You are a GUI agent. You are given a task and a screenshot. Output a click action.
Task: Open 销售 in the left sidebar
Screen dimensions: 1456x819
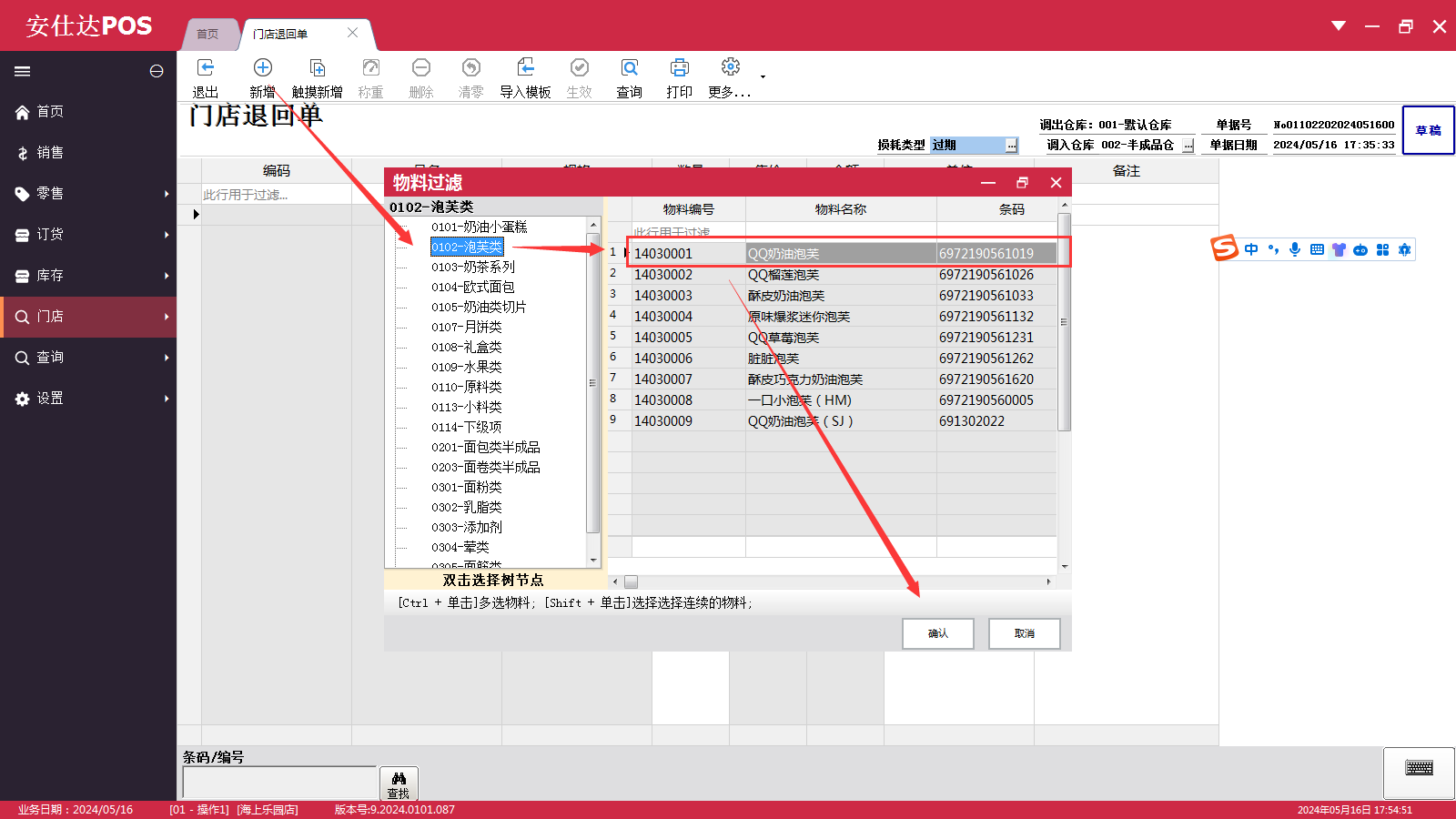click(x=88, y=153)
